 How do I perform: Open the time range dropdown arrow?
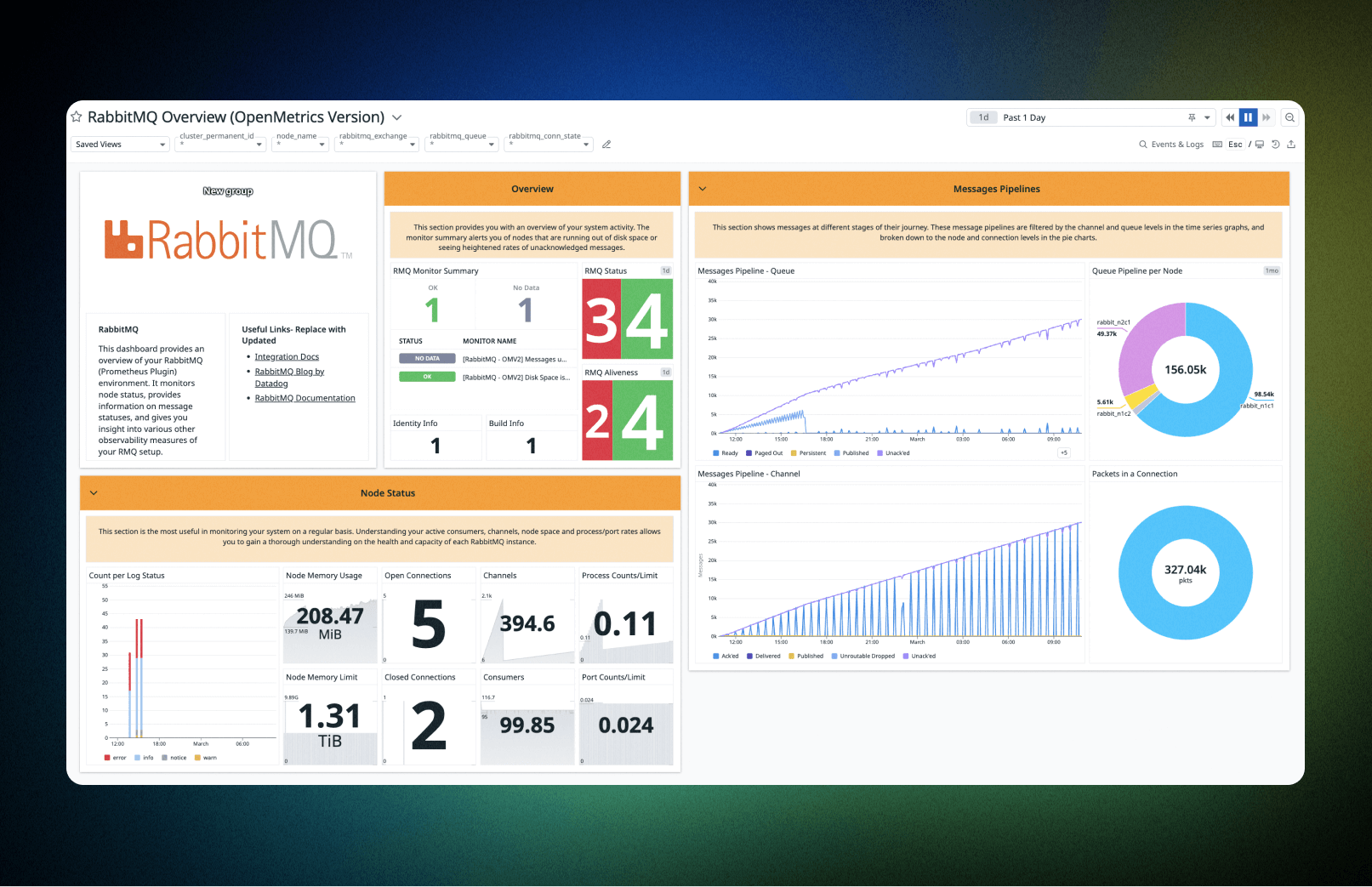coord(1207,117)
